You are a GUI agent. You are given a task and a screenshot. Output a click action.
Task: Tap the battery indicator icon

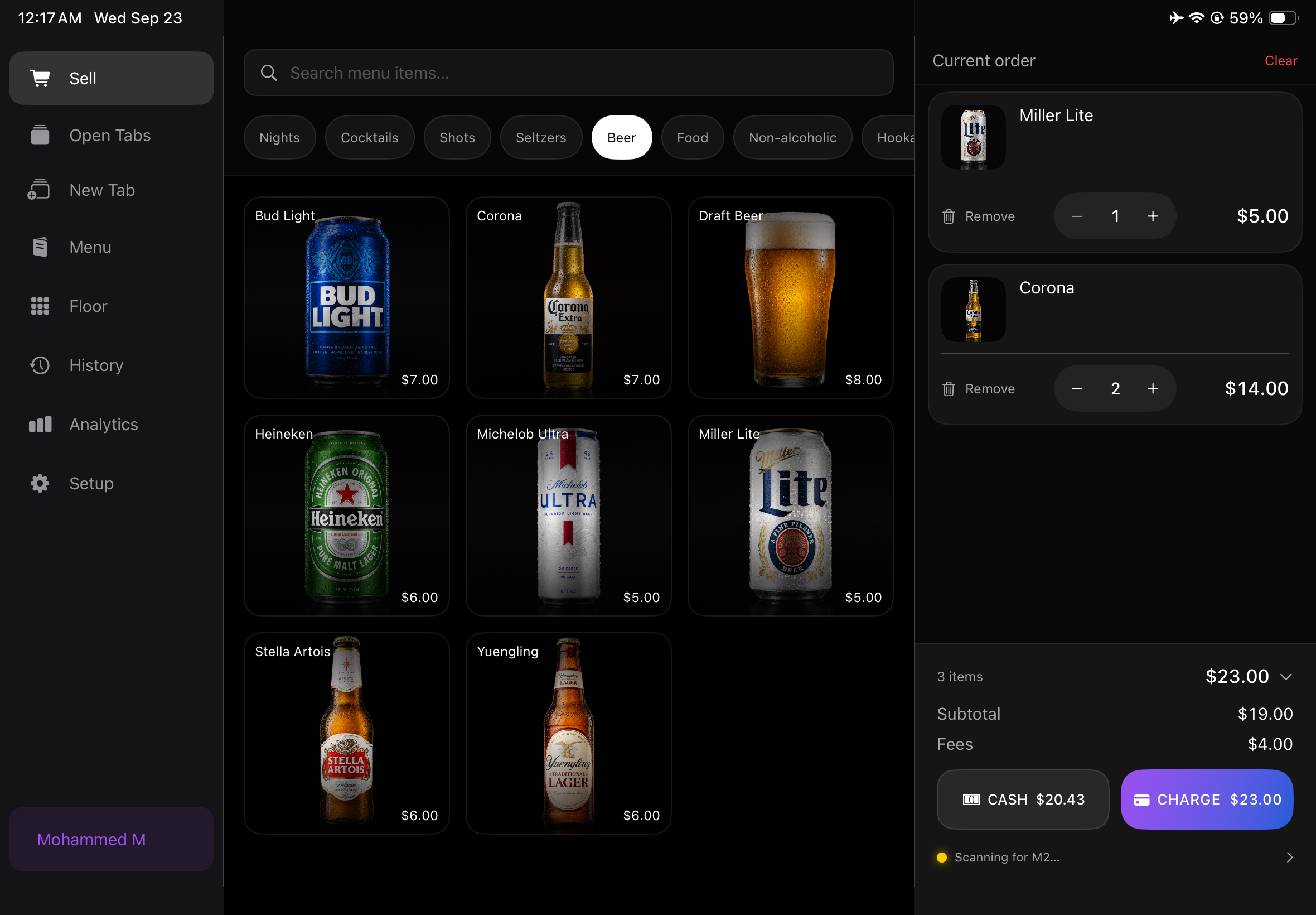coord(1283,18)
